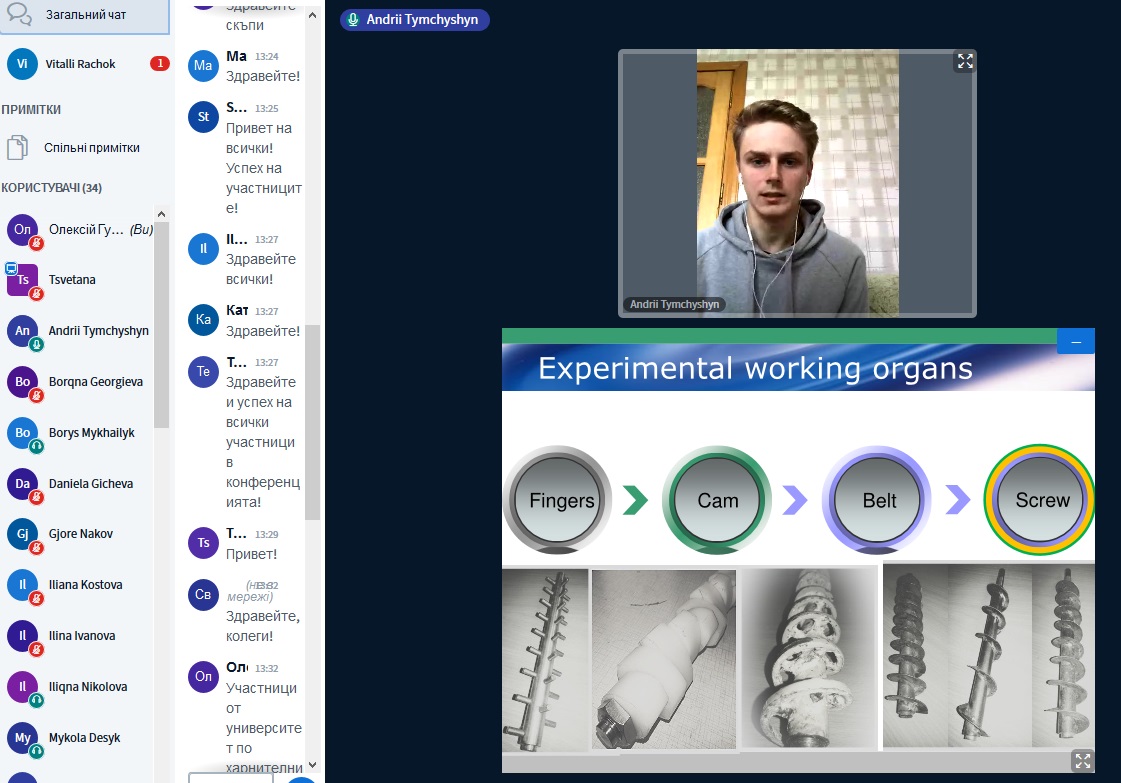This screenshot has width=1121, height=783.
Task: Click the chat messages scrollbar
Action: tap(312, 420)
